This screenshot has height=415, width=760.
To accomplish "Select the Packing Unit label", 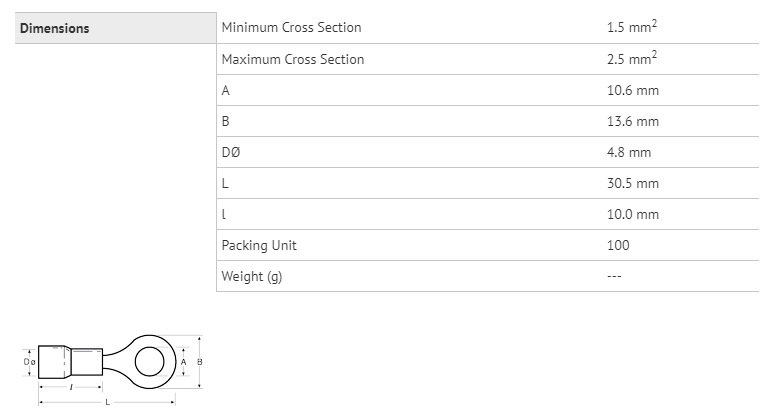I will click(259, 245).
